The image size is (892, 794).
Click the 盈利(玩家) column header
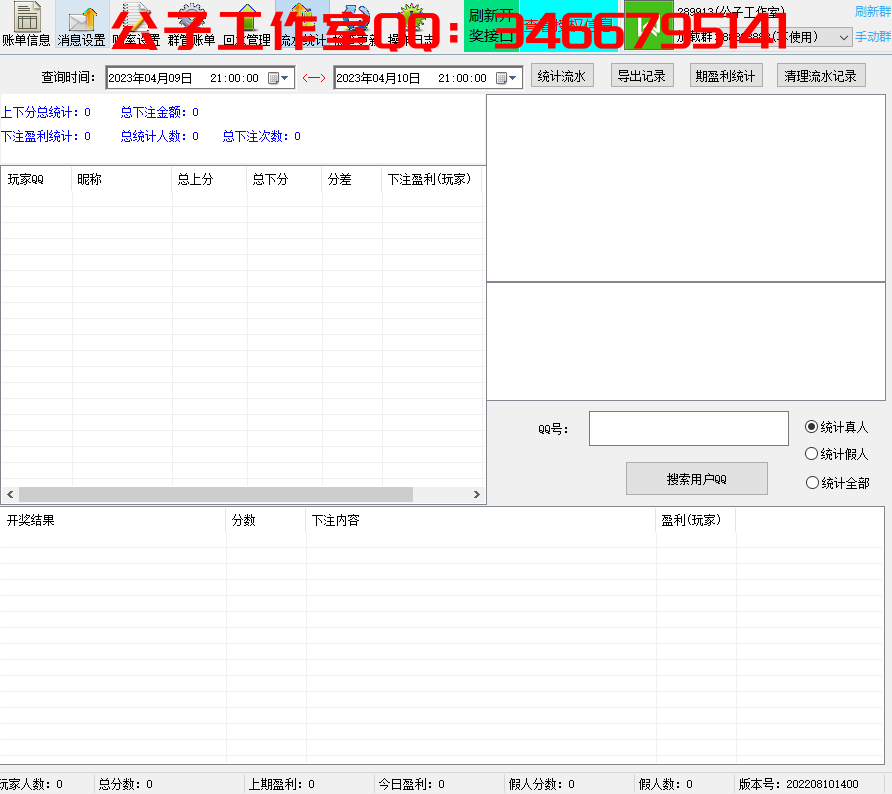click(x=696, y=520)
